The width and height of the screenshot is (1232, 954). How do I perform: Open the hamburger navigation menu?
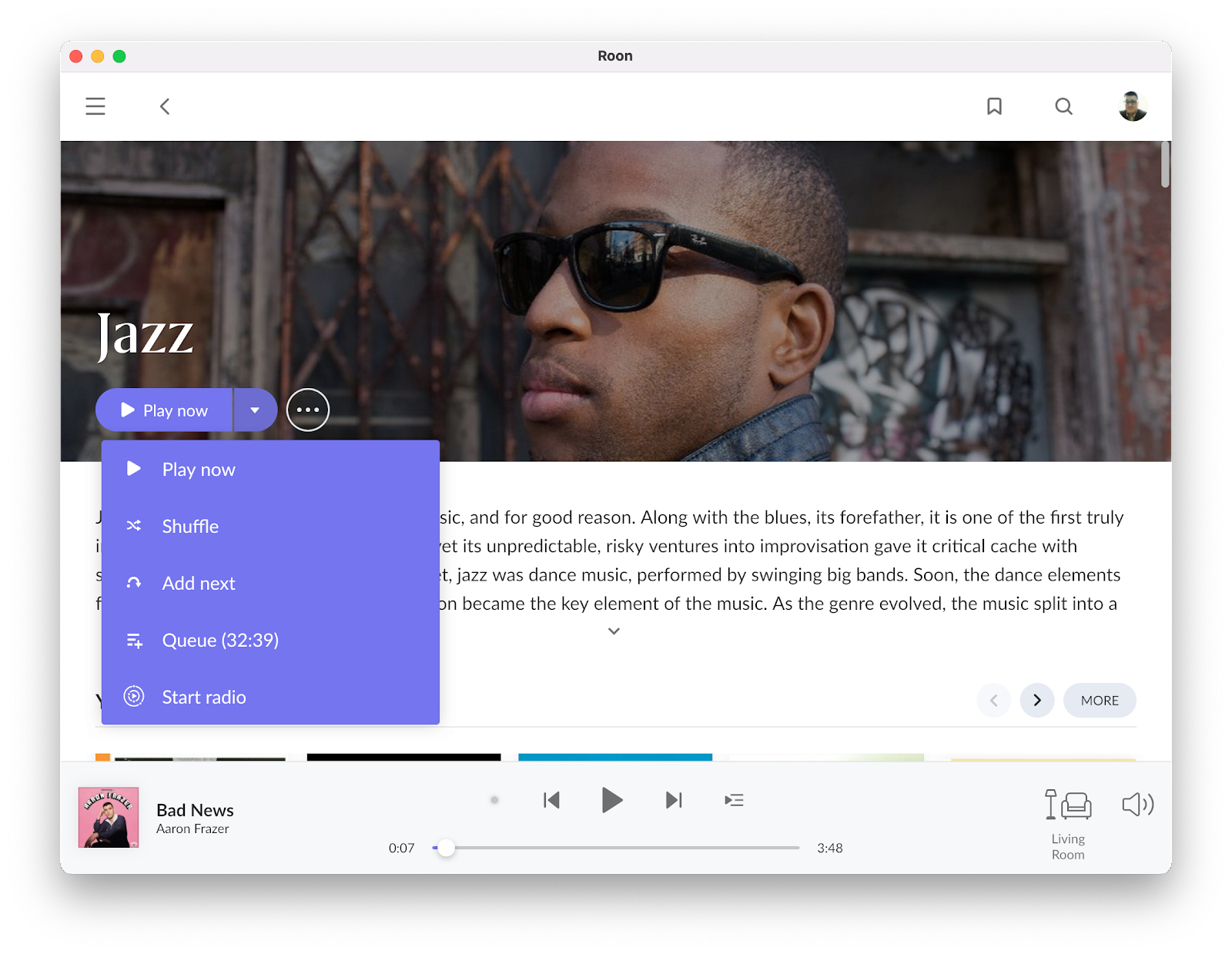tap(95, 106)
